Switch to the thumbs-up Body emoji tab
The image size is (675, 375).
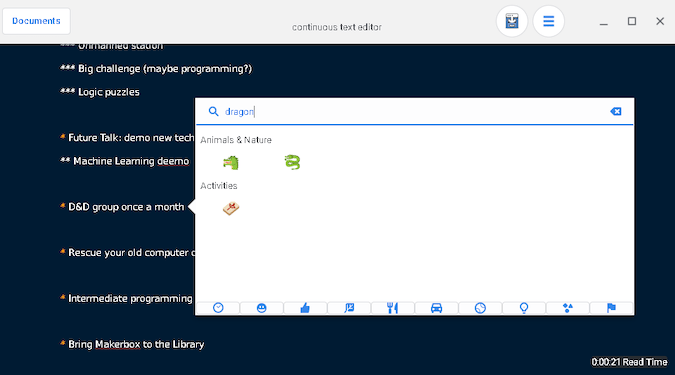click(305, 308)
